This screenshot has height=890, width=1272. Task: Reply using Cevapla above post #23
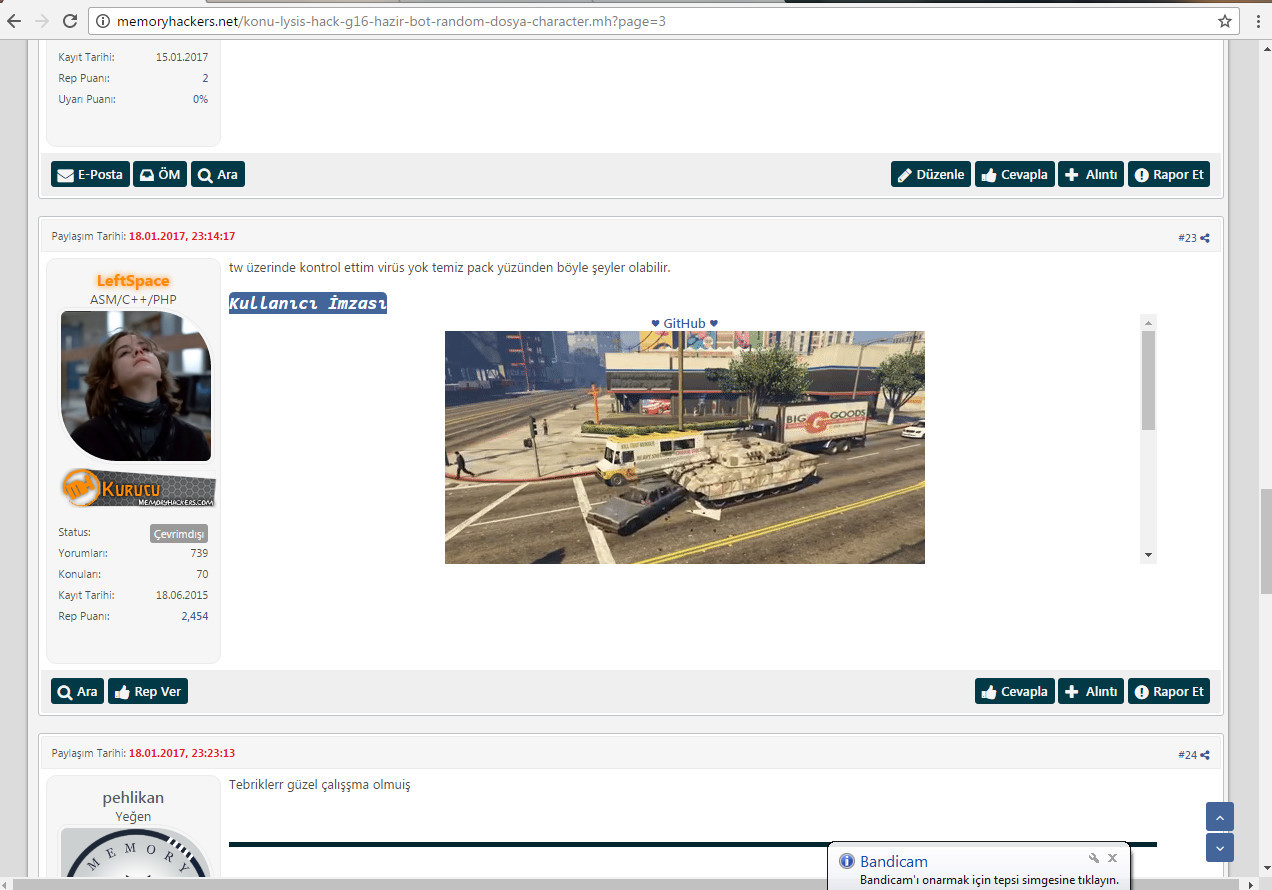tap(1015, 174)
